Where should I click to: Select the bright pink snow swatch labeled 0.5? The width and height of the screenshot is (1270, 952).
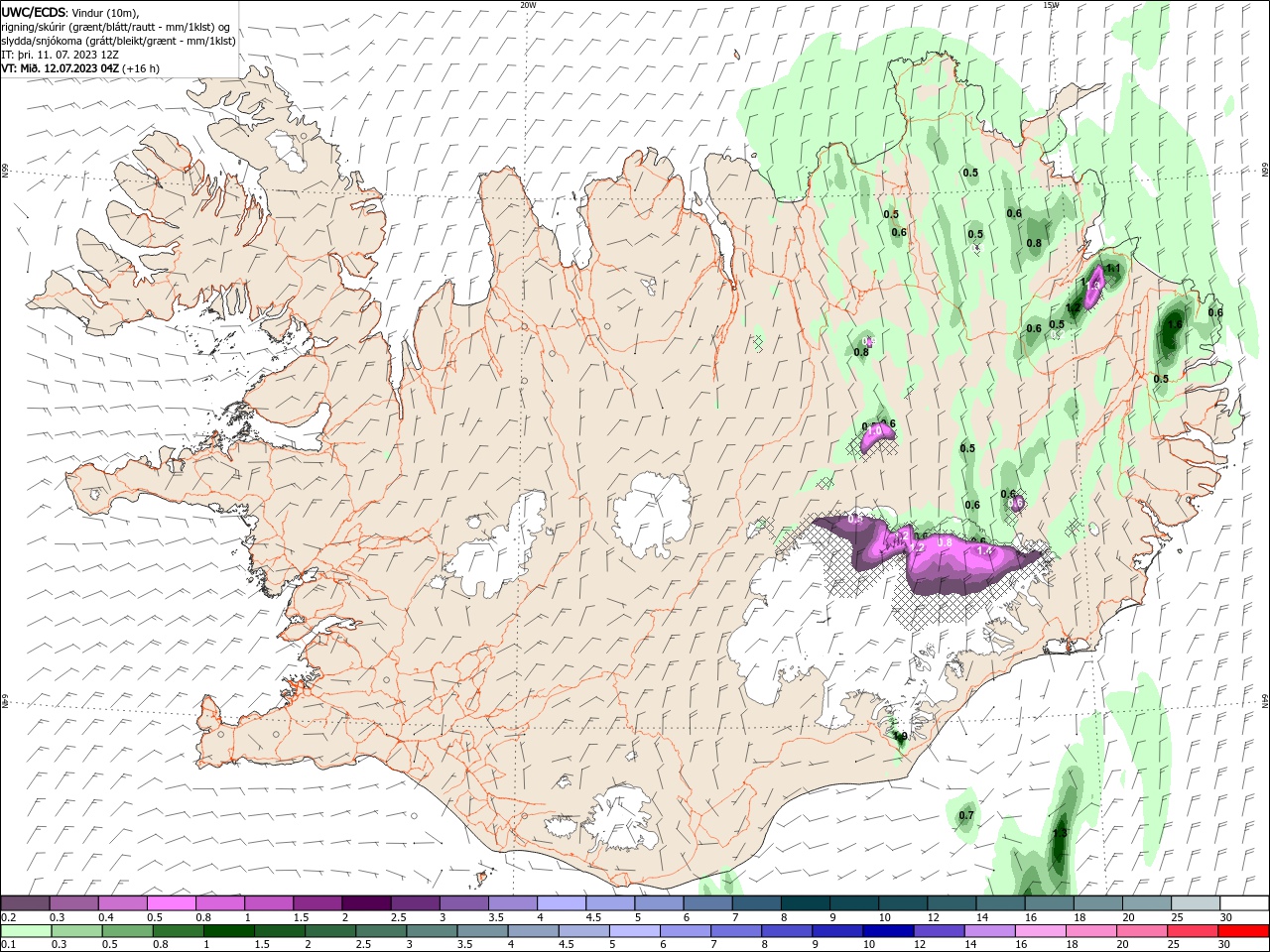tap(172, 902)
